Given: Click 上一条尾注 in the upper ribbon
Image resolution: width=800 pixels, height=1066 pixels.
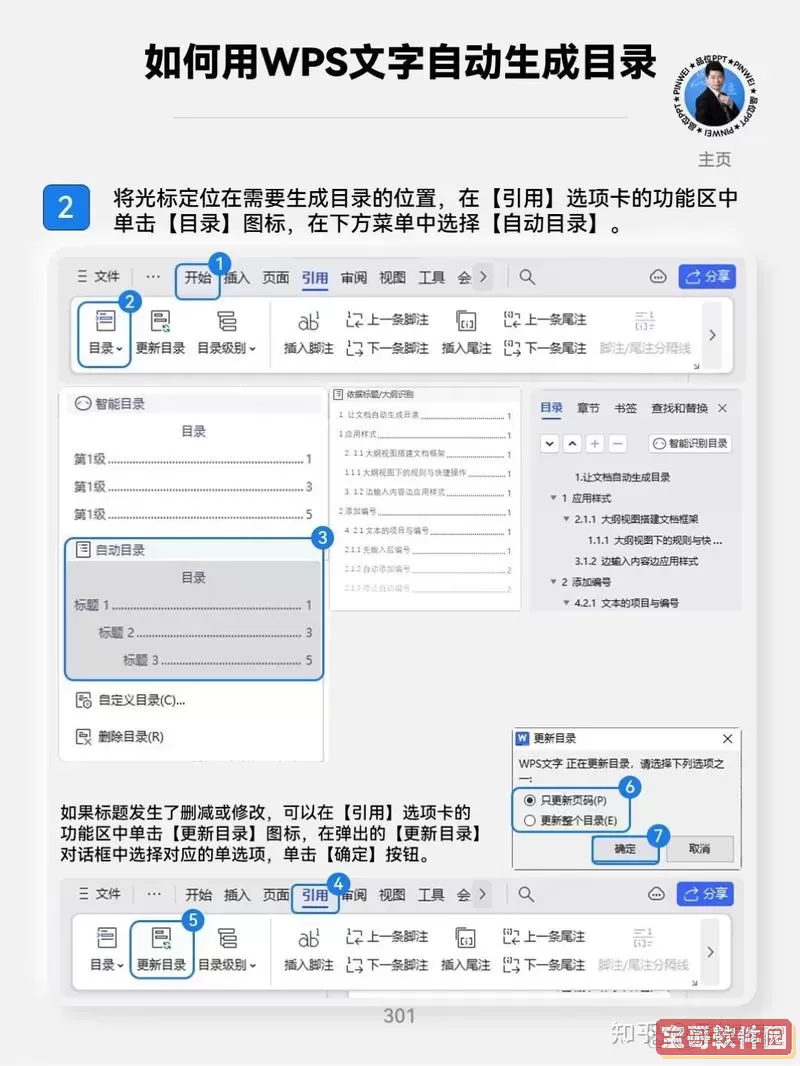Looking at the screenshot, I should [544, 320].
